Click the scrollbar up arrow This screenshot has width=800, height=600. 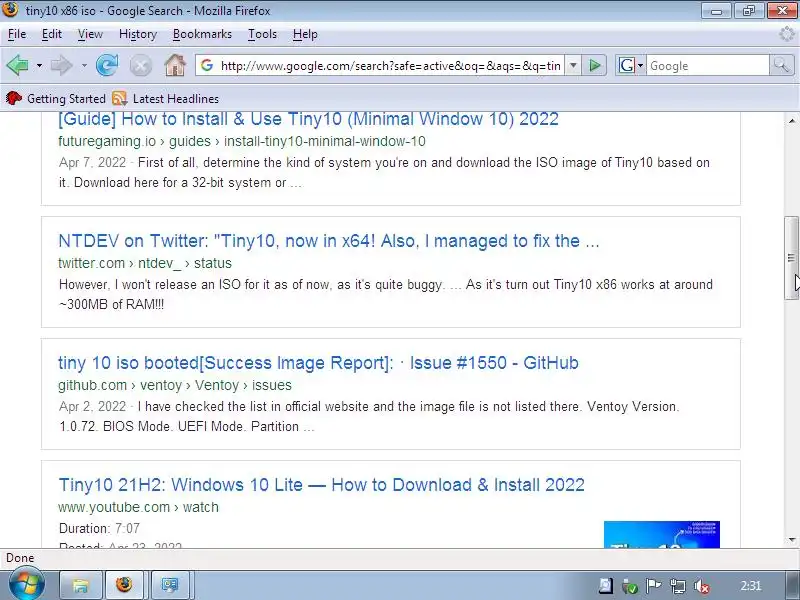[x=791, y=121]
